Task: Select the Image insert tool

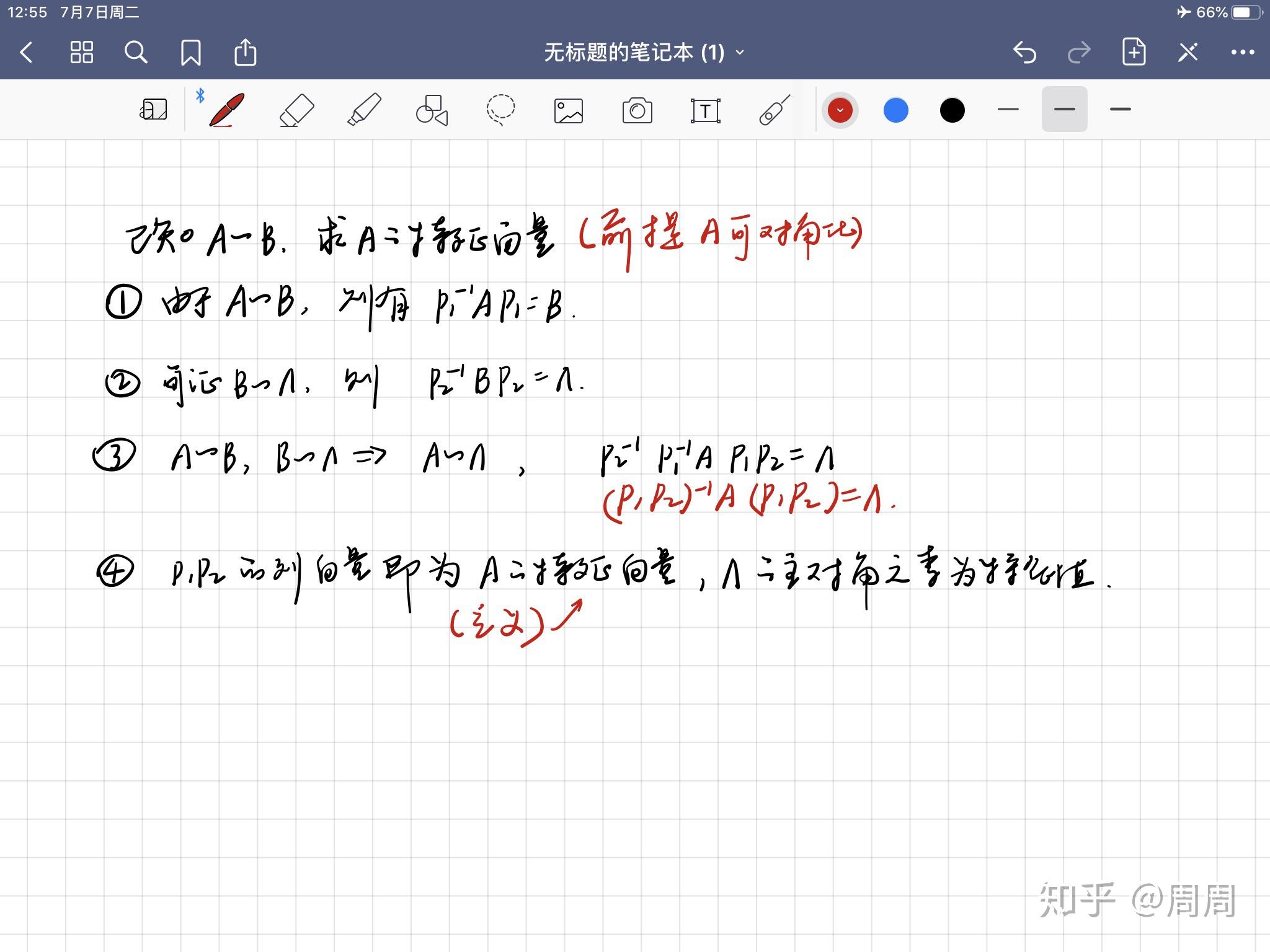Action: click(569, 110)
